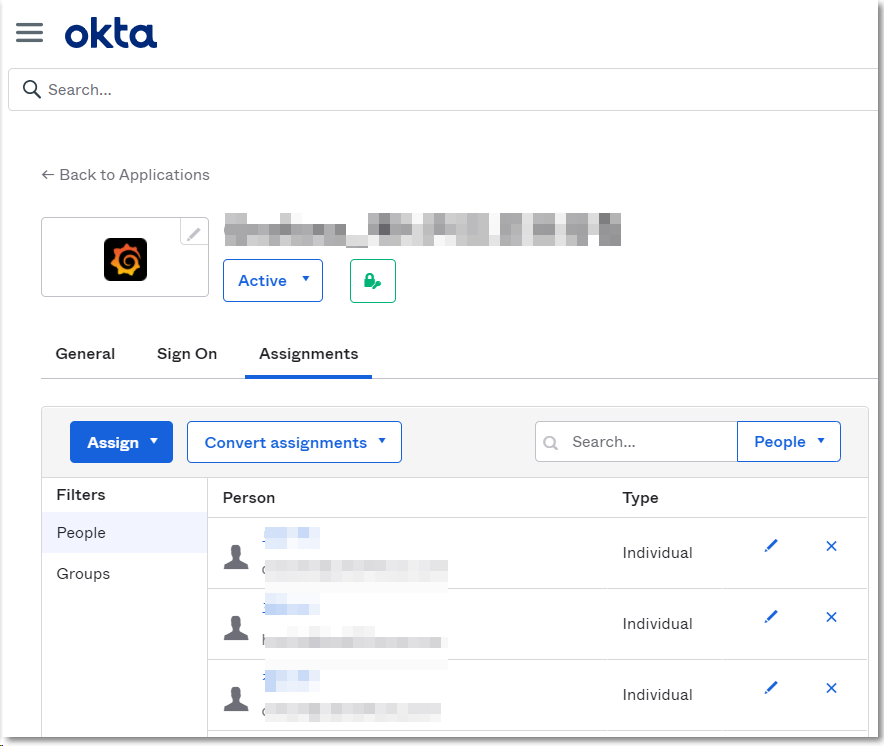
Task: Switch to the Sign On tab
Action: tap(187, 354)
